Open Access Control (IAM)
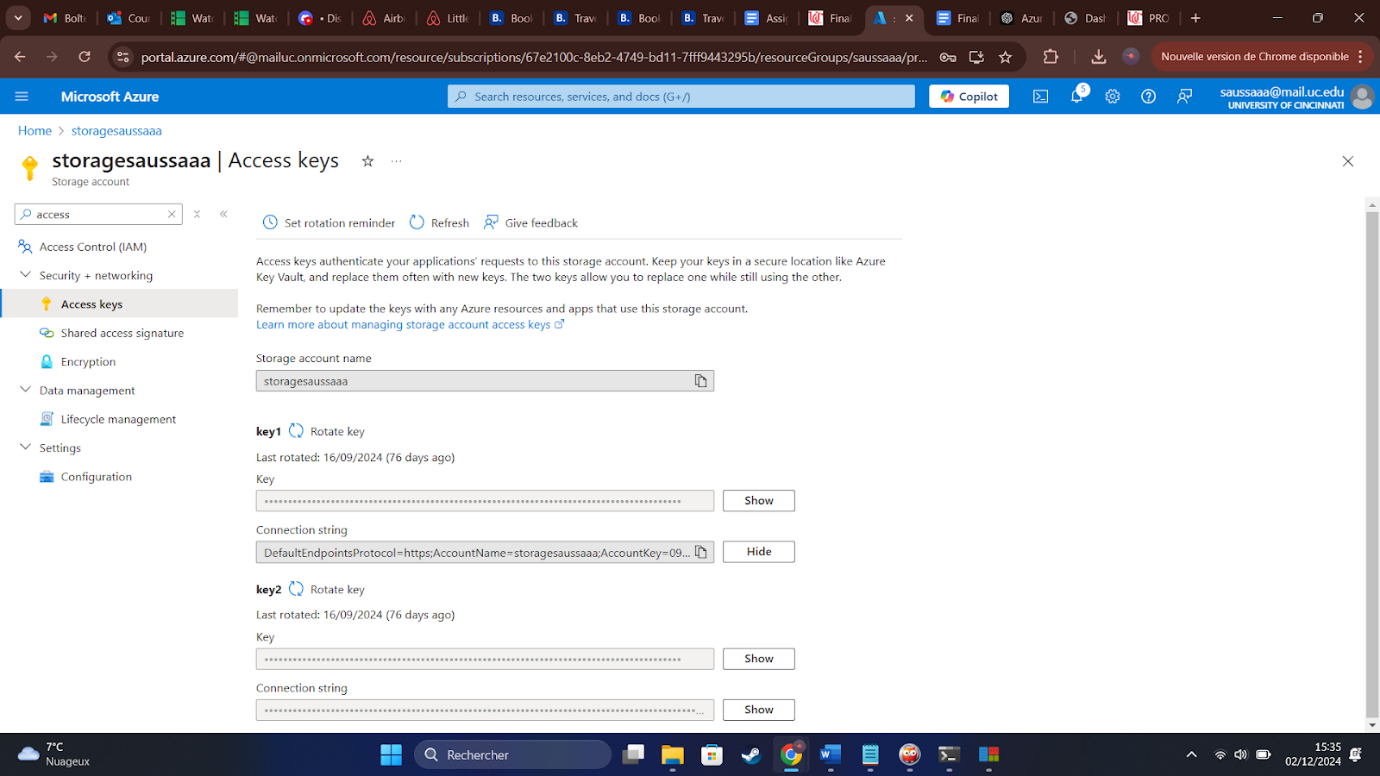Image resolution: width=1380 pixels, height=776 pixels. [93, 247]
